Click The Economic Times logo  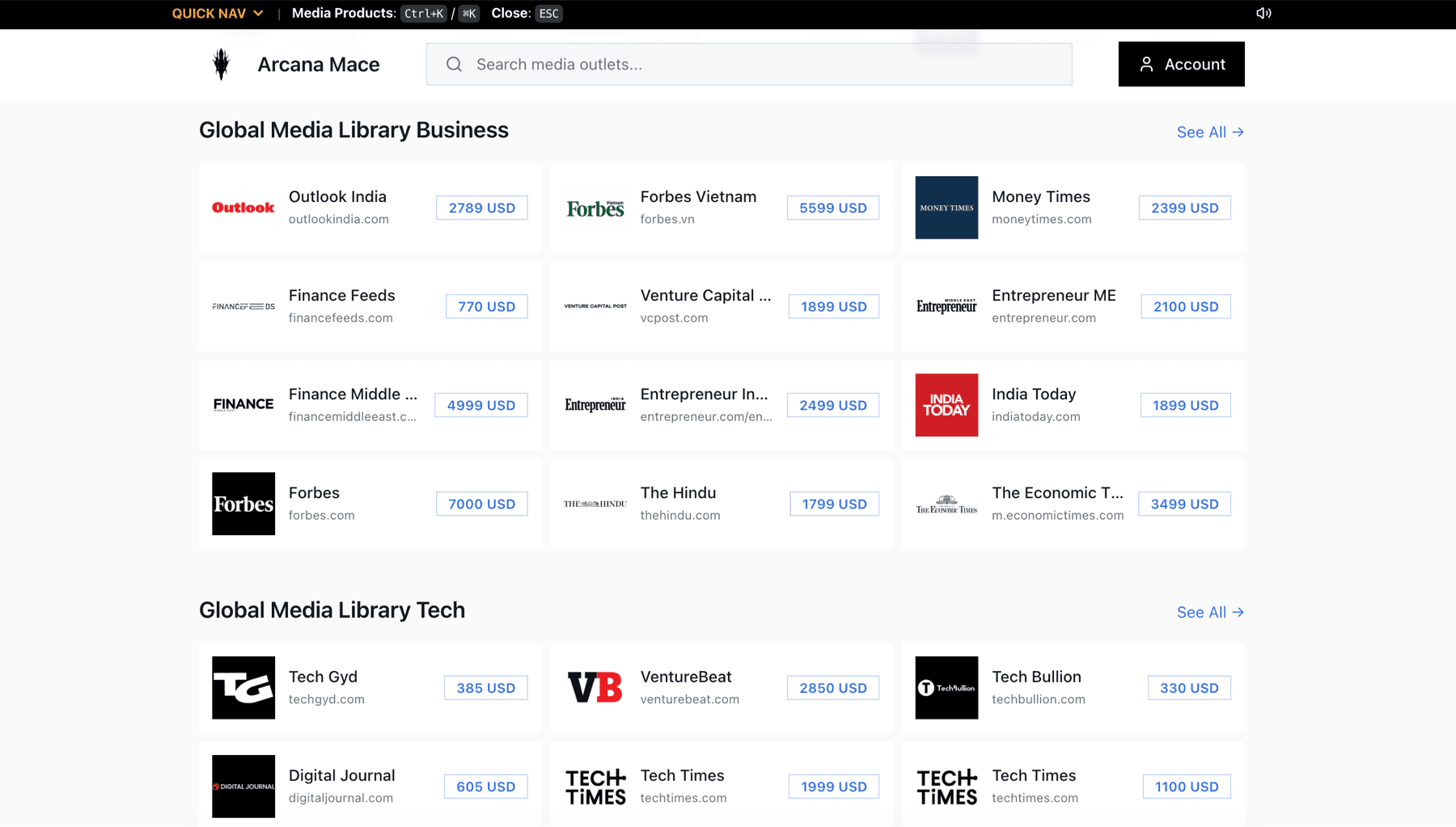point(946,504)
